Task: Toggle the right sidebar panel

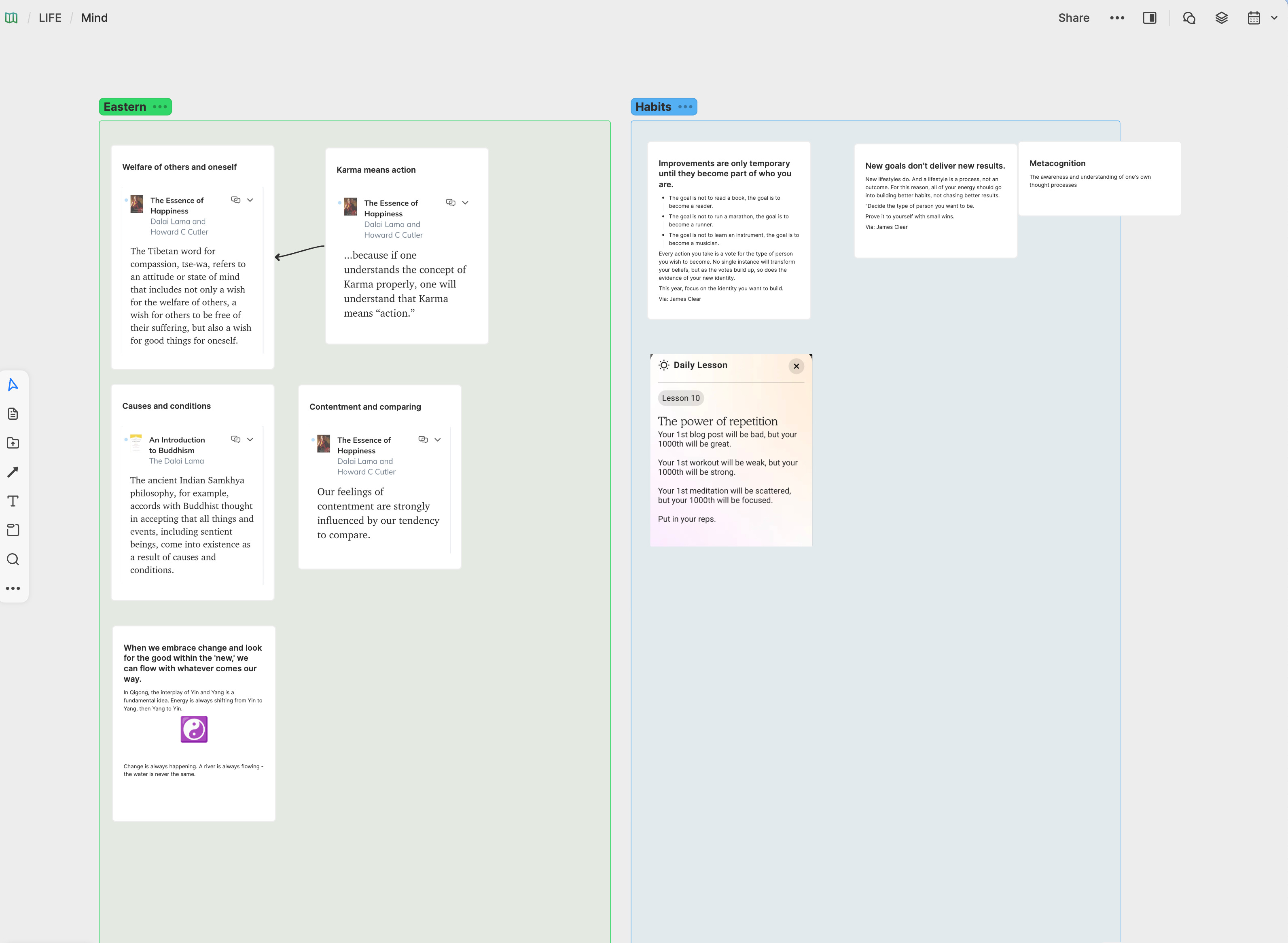Action: click(x=1149, y=18)
